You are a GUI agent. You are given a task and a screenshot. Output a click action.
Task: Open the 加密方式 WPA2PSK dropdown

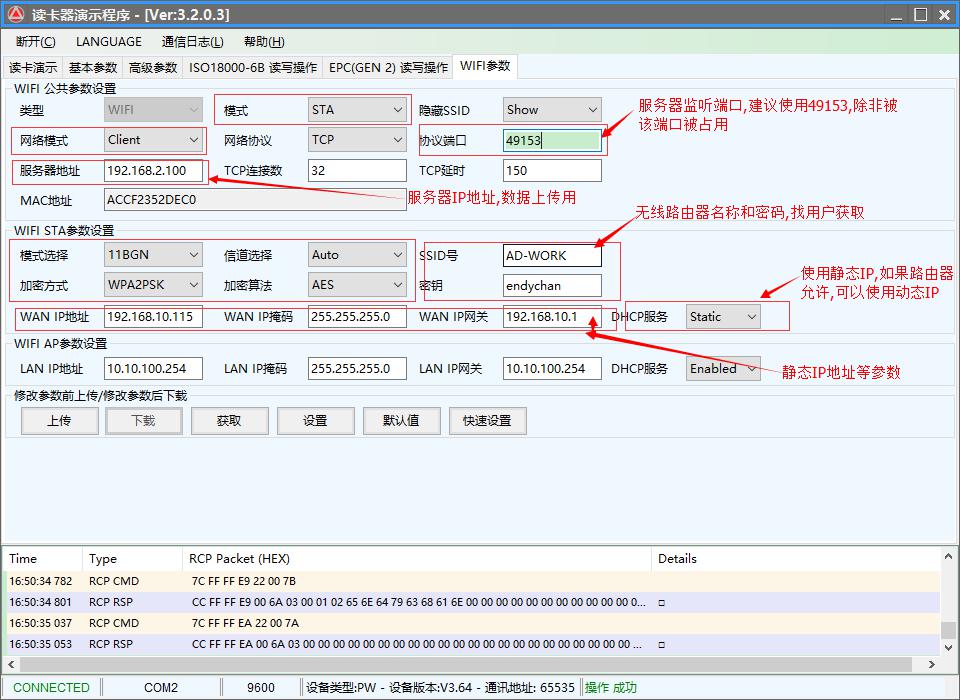click(x=154, y=285)
